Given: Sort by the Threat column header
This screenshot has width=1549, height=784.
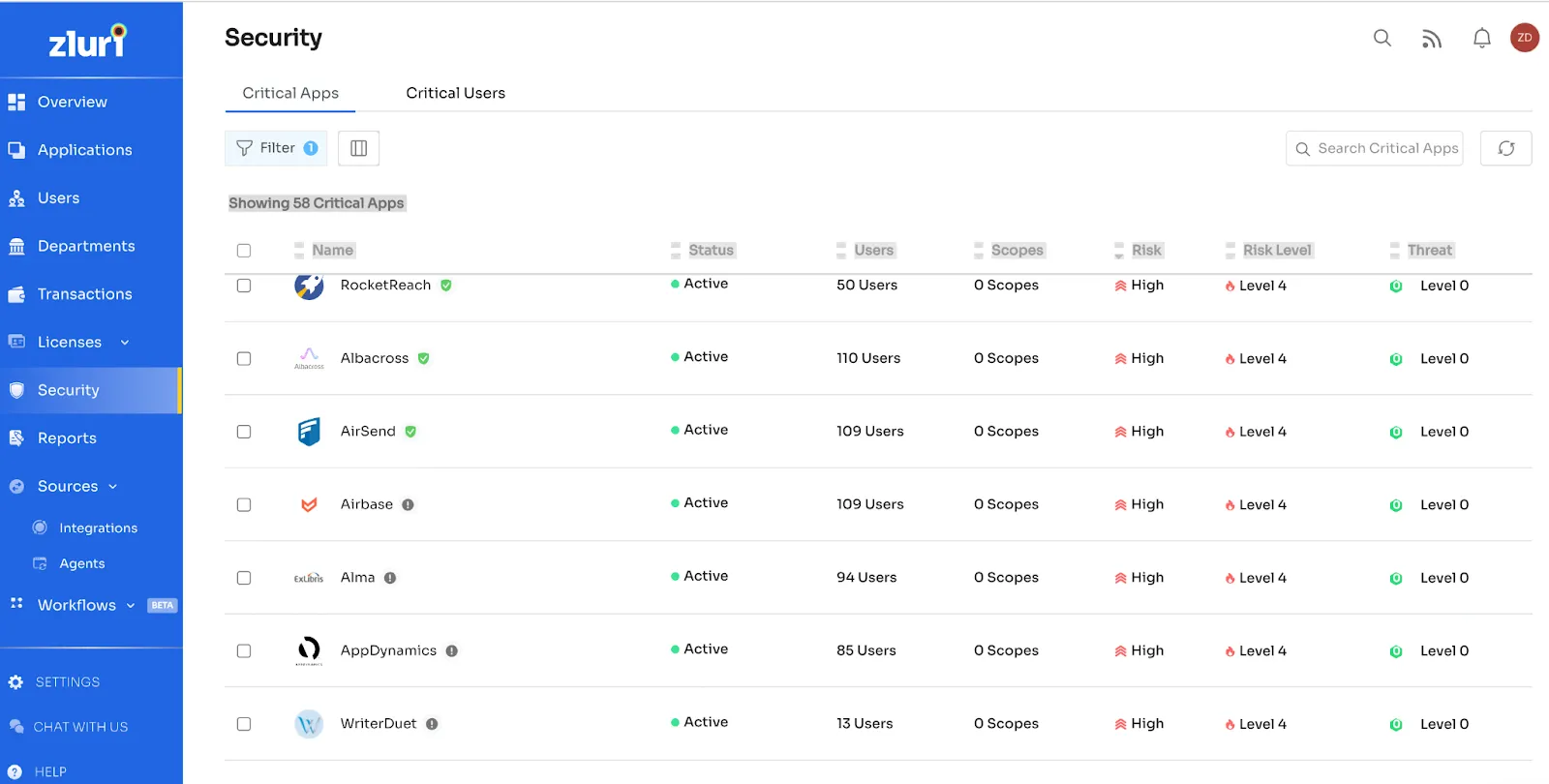Looking at the screenshot, I should coord(1429,250).
